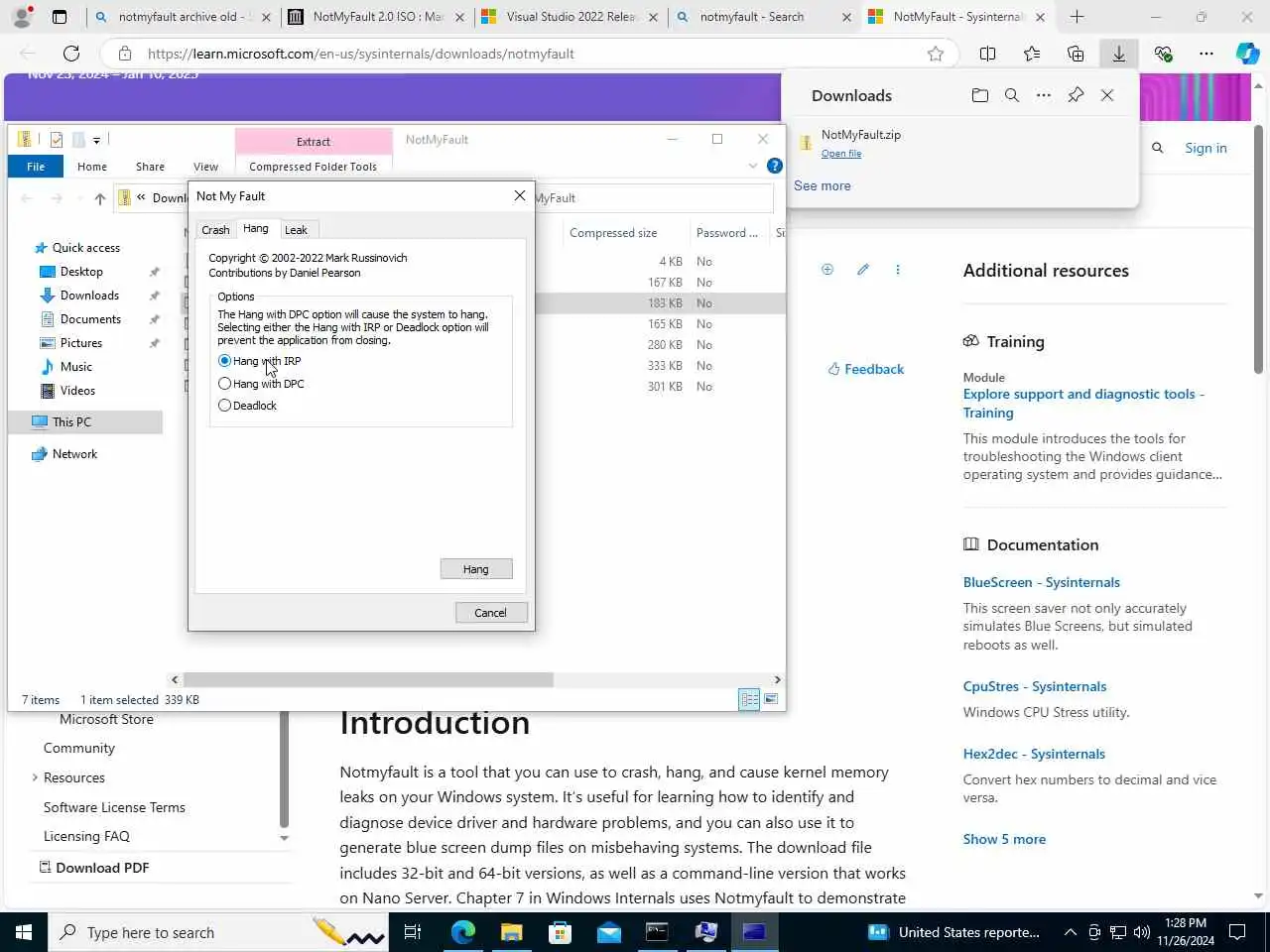Pin the Downloads panel
The height and width of the screenshot is (952, 1270).
[x=1076, y=95]
